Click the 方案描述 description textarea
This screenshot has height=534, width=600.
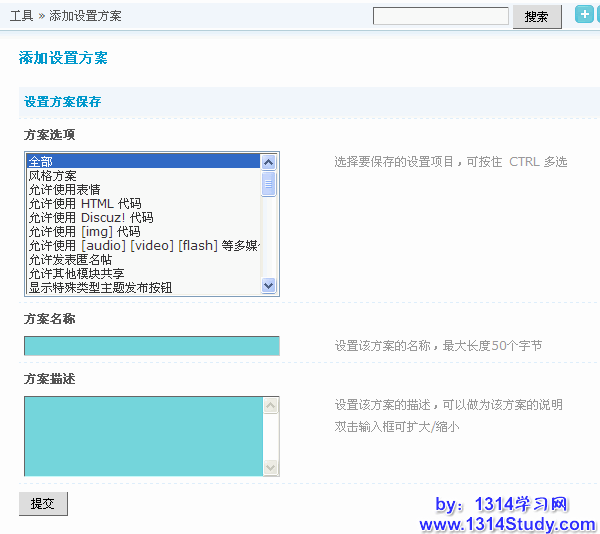click(143, 436)
